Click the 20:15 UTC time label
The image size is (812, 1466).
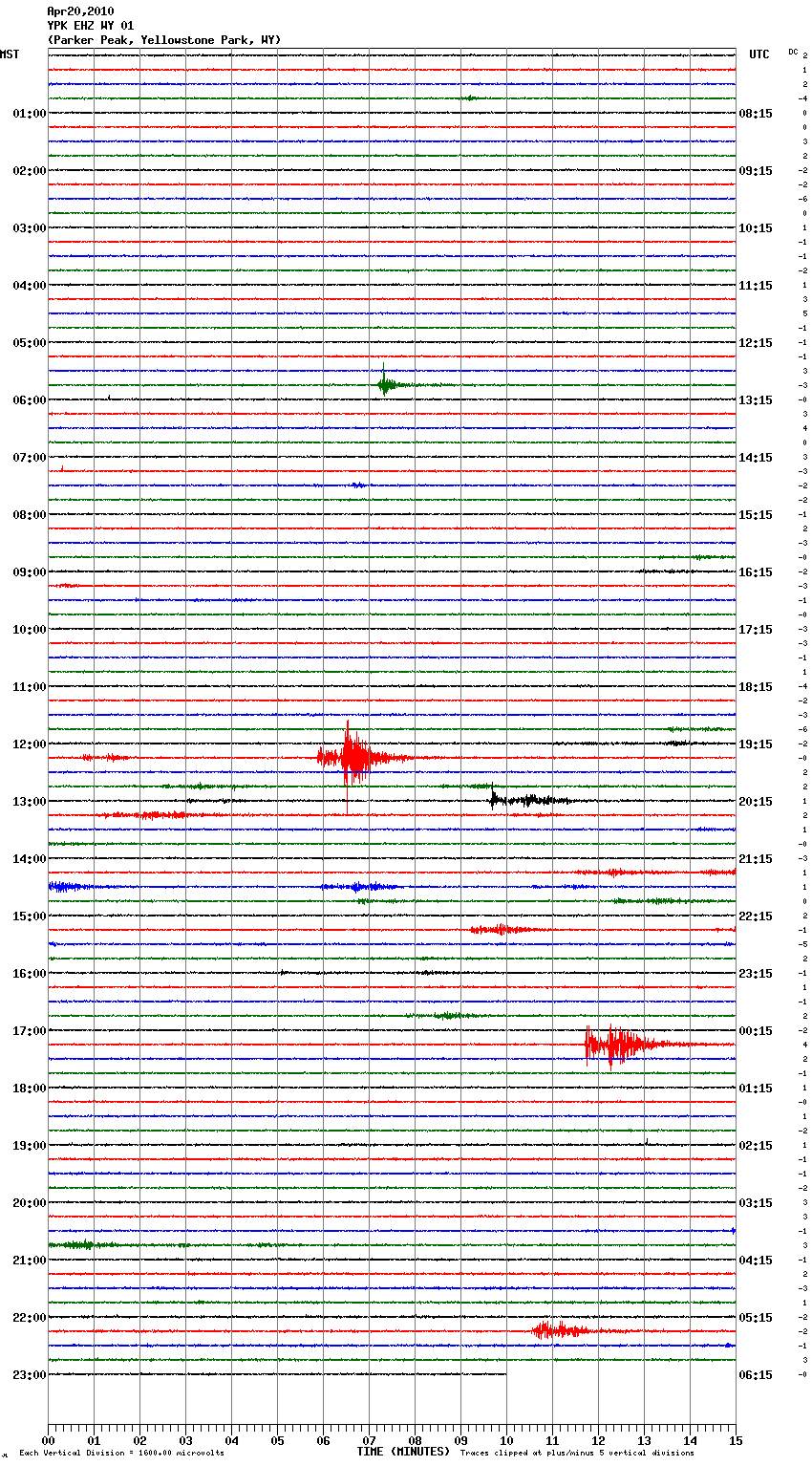point(756,802)
